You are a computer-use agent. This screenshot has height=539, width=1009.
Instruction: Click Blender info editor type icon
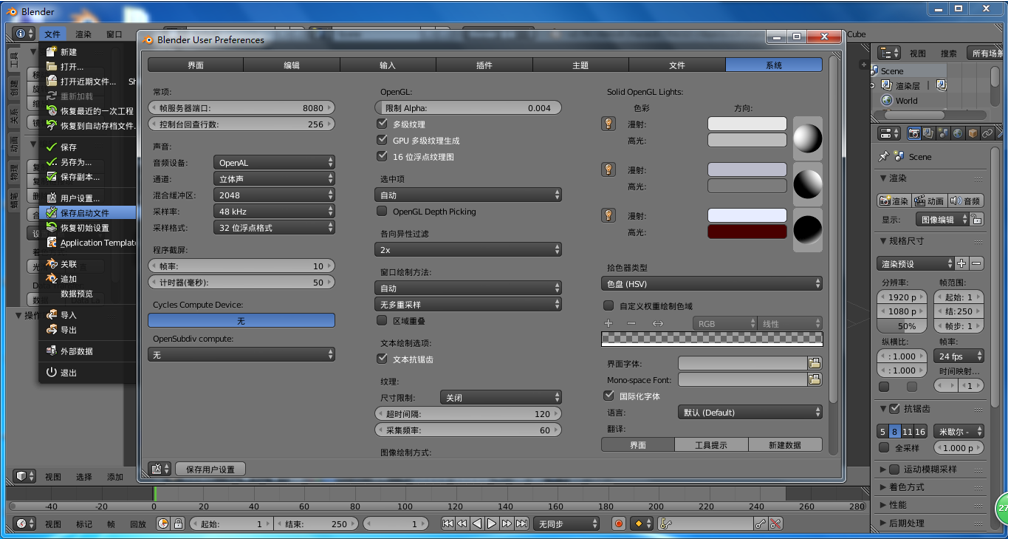[24, 33]
